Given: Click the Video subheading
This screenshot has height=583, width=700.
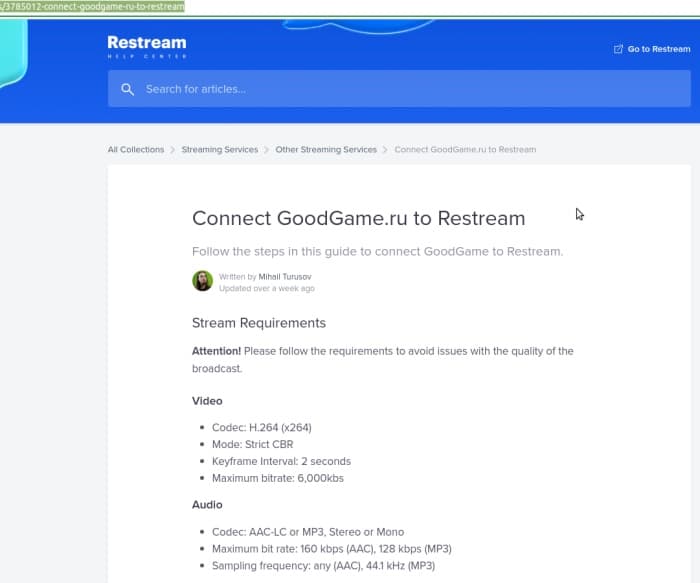Looking at the screenshot, I should click(207, 401).
